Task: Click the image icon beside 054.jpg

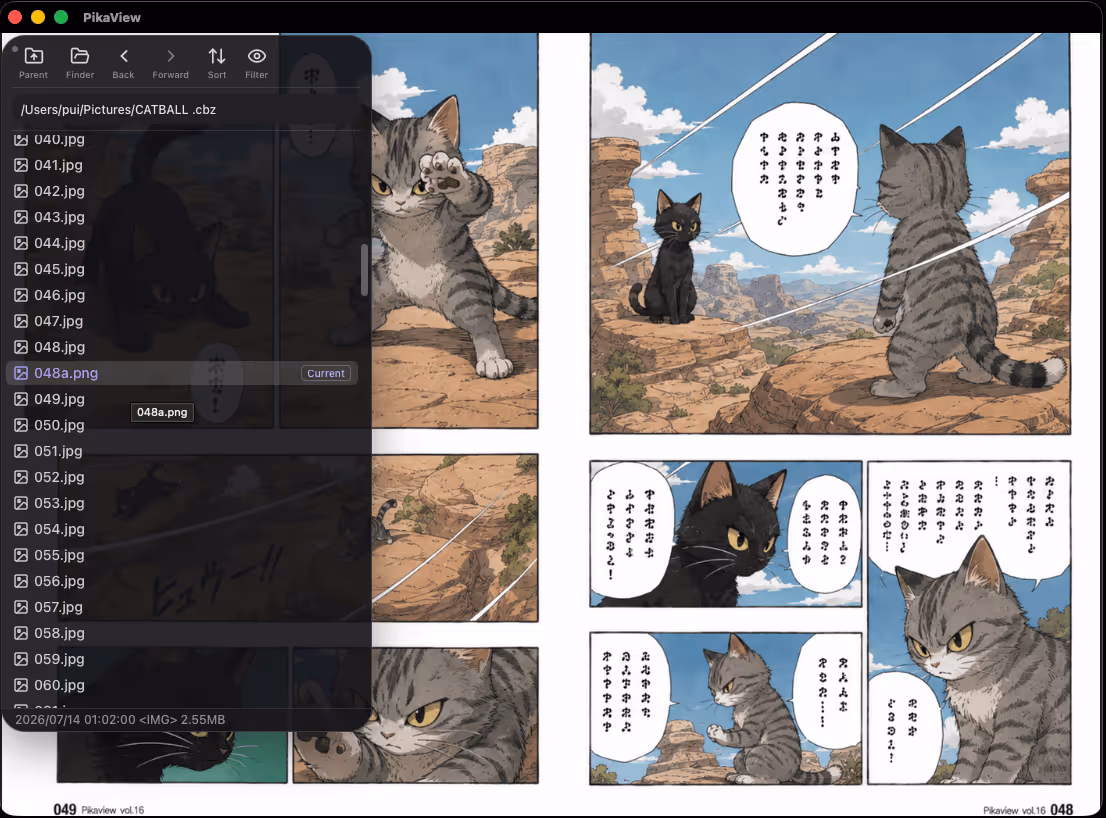Action: [21, 530]
